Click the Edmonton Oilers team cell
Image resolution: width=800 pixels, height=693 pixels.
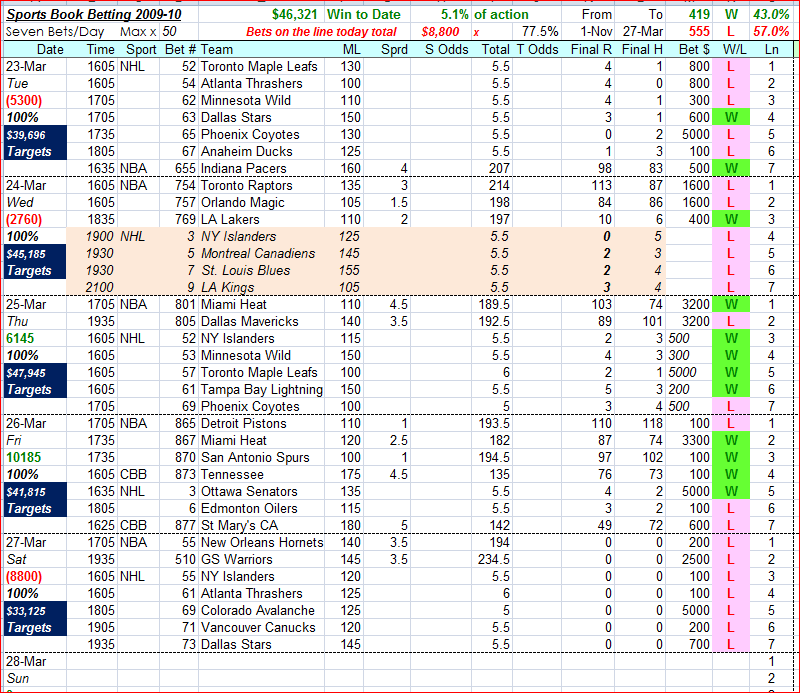pos(261,508)
